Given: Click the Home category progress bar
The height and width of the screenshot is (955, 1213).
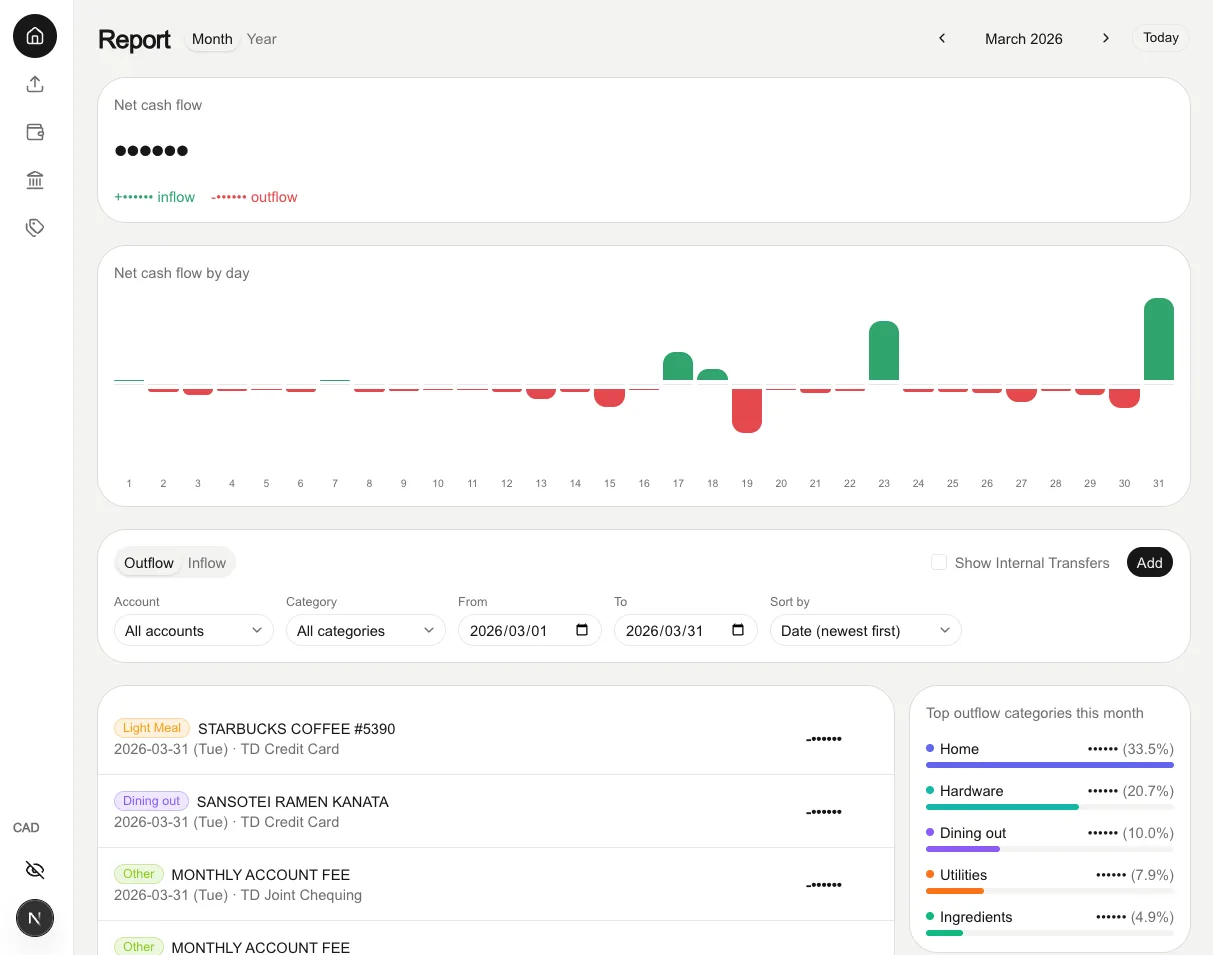Looking at the screenshot, I should pos(1050,765).
